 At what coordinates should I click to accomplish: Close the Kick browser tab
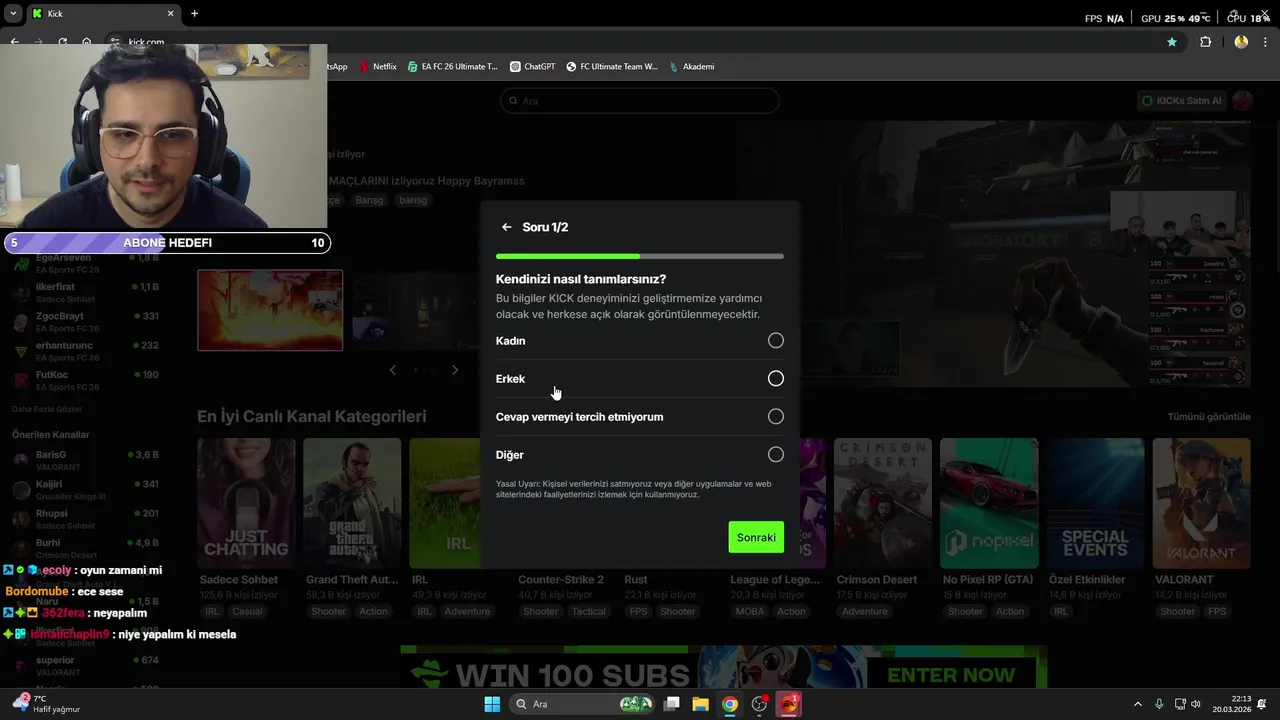pyautogui.click(x=170, y=14)
